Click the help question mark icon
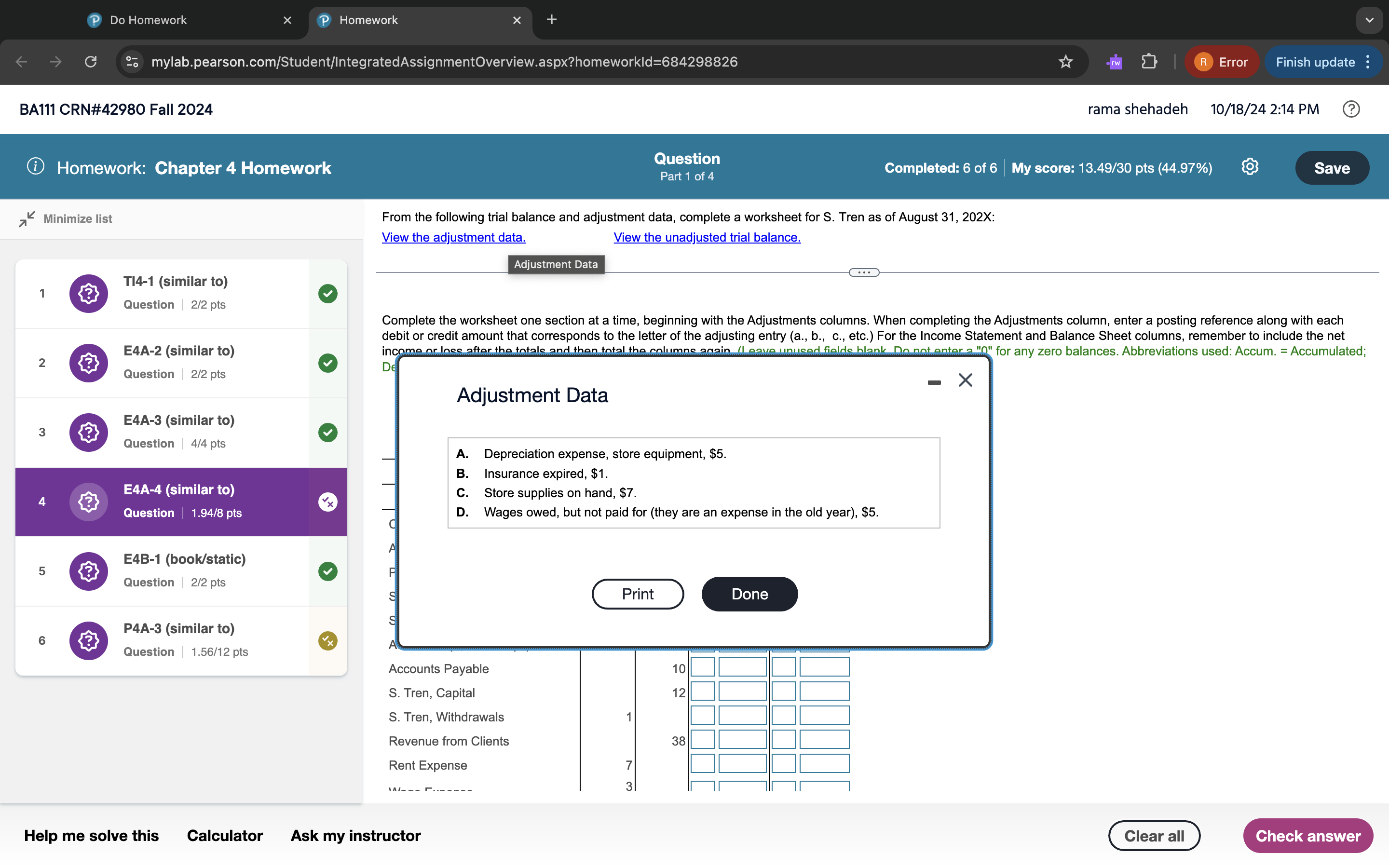This screenshot has width=1389, height=868. click(x=1350, y=109)
